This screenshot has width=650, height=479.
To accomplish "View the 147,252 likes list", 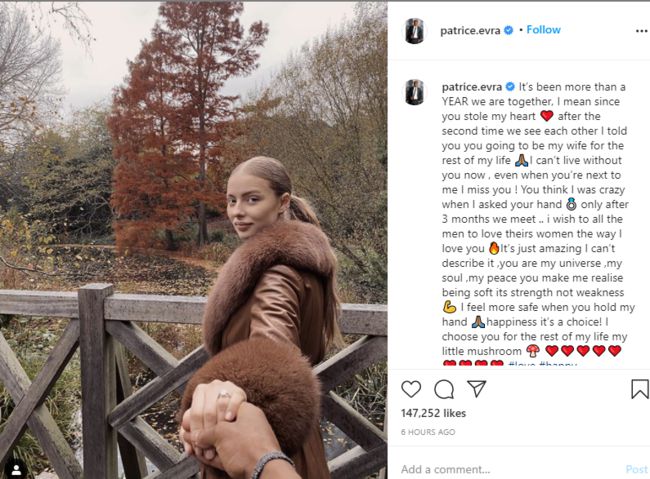I will [434, 413].
